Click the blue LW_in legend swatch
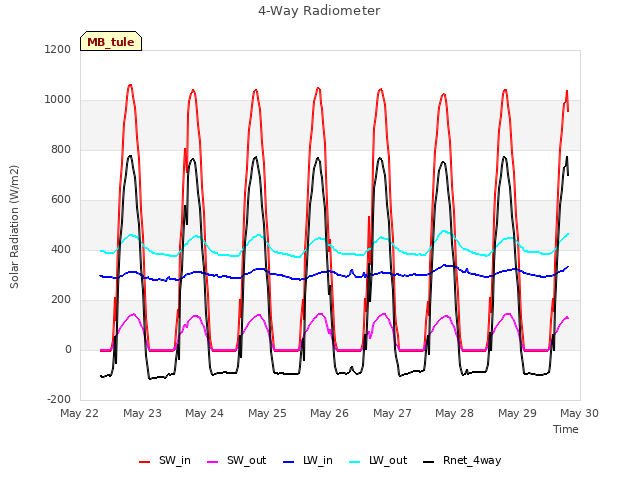This screenshot has width=640, height=480. (x=288, y=462)
